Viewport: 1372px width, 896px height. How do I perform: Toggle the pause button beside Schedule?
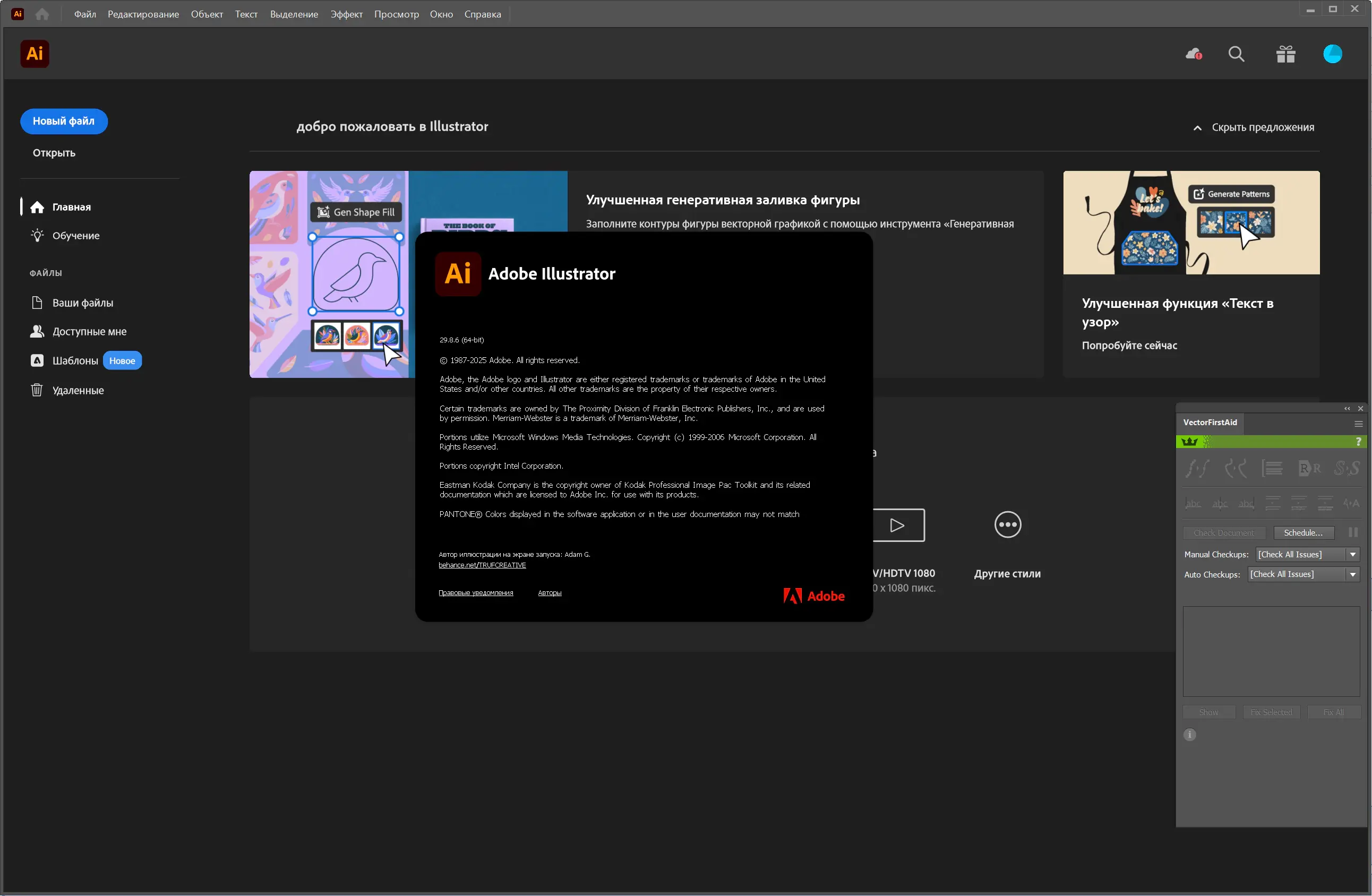[x=1352, y=532]
